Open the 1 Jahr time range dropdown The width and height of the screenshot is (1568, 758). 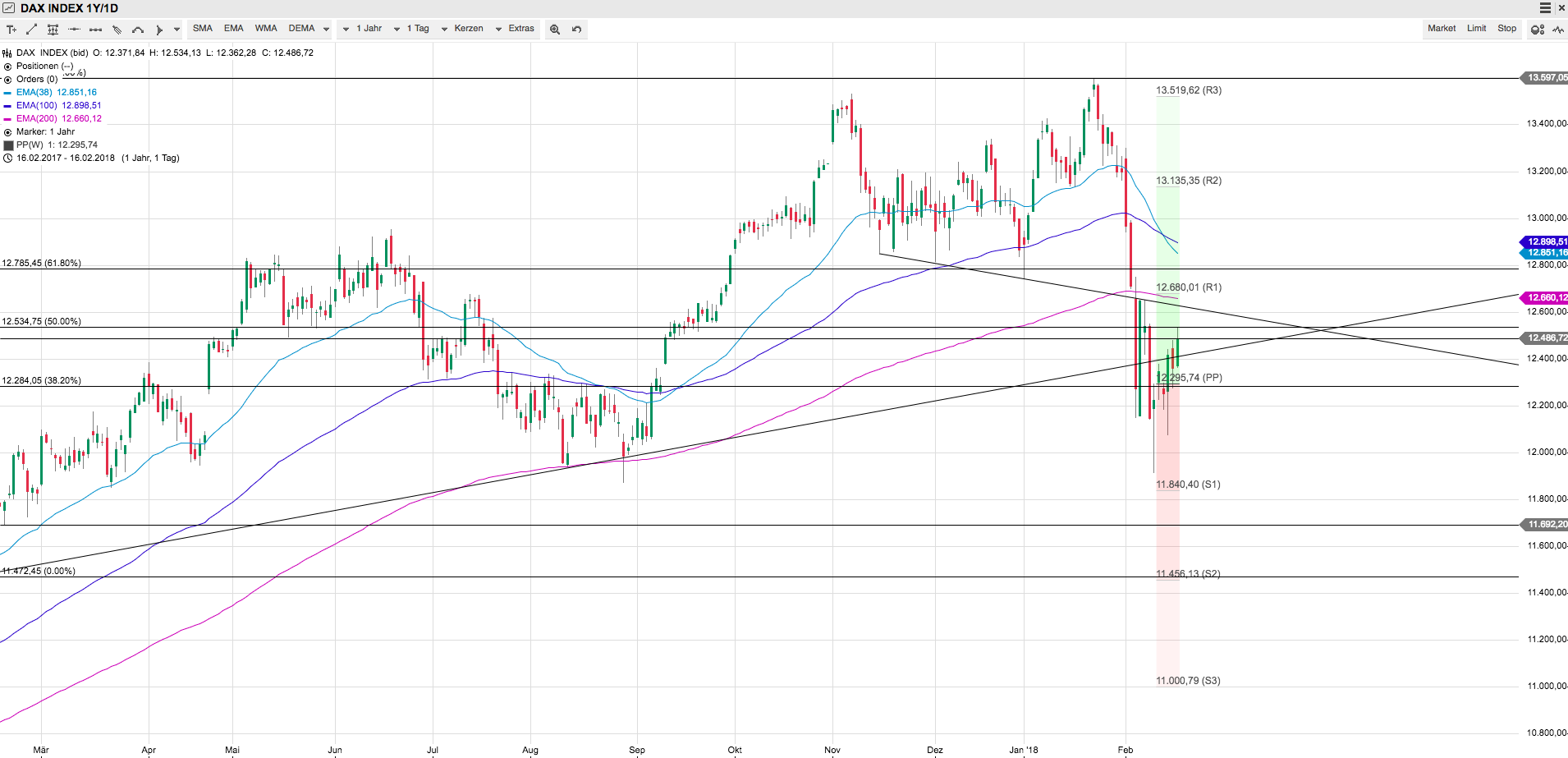click(x=363, y=29)
